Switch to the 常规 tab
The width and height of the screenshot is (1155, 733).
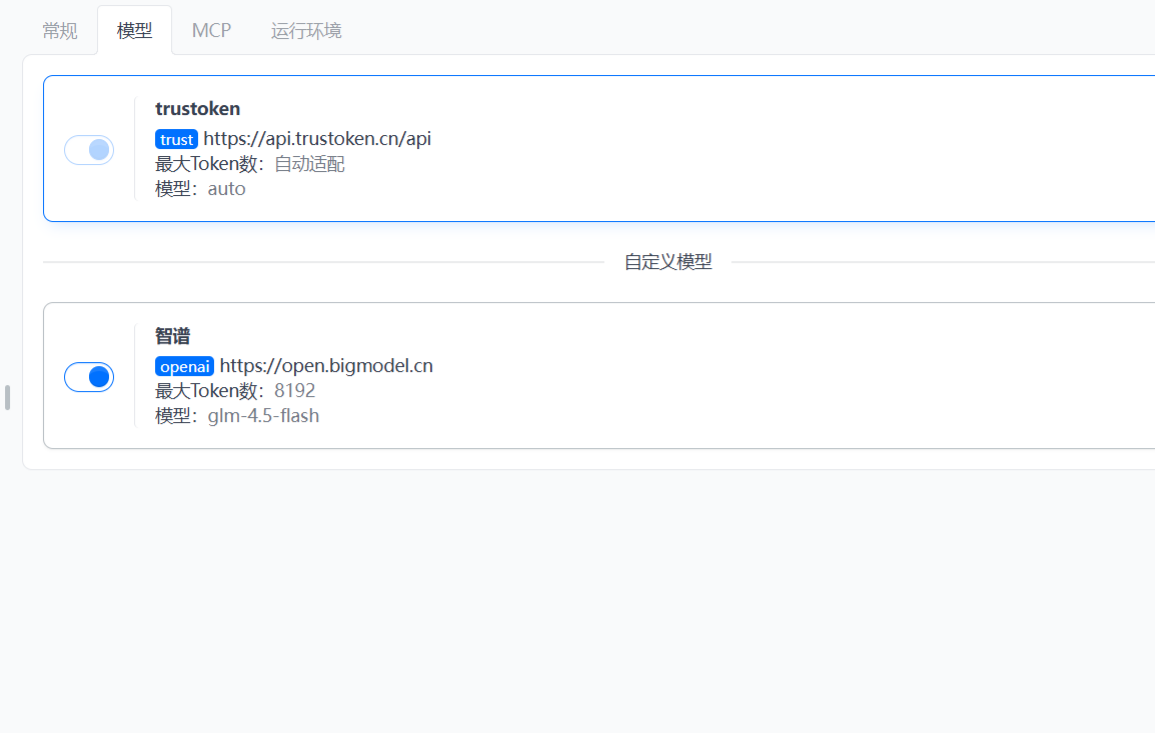(60, 31)
